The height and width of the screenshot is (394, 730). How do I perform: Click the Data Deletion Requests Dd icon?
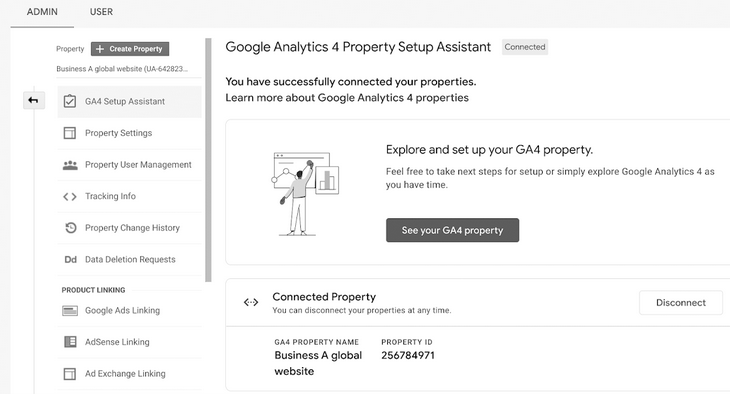(70, 259)
